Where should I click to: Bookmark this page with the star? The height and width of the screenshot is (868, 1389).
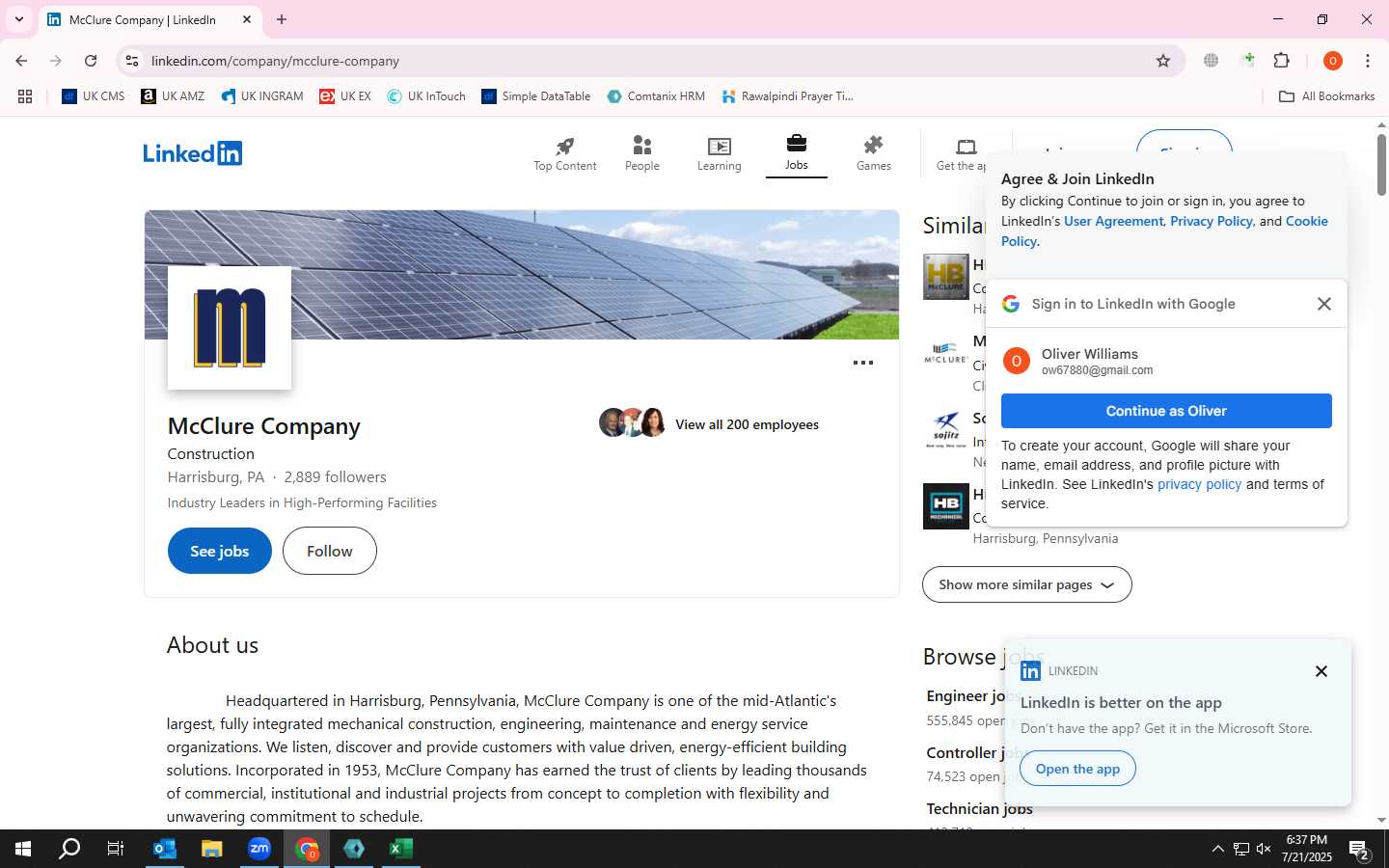tap(1163, 61)
